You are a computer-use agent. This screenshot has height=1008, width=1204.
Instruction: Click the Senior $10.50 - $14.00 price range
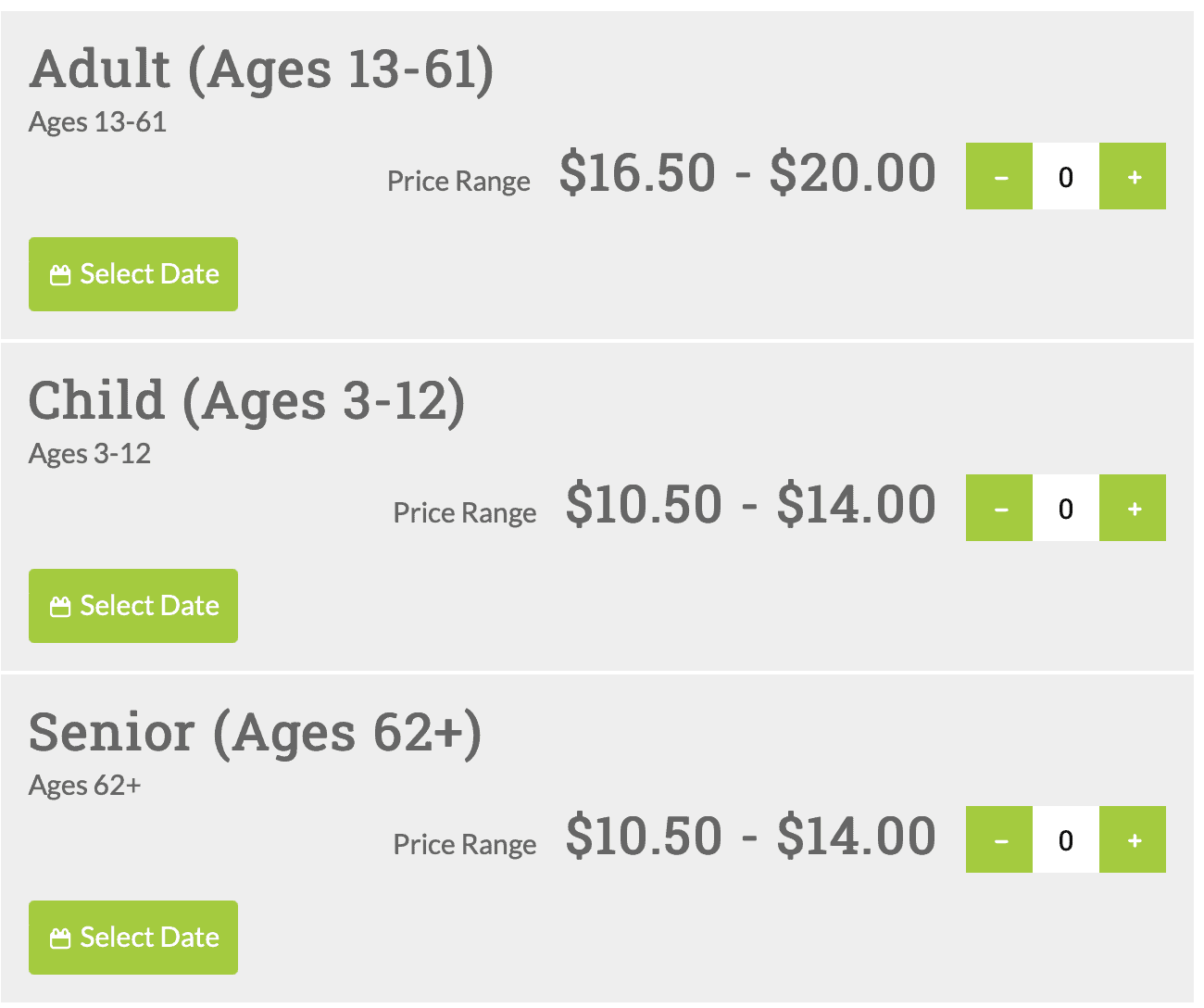point(751,837)
